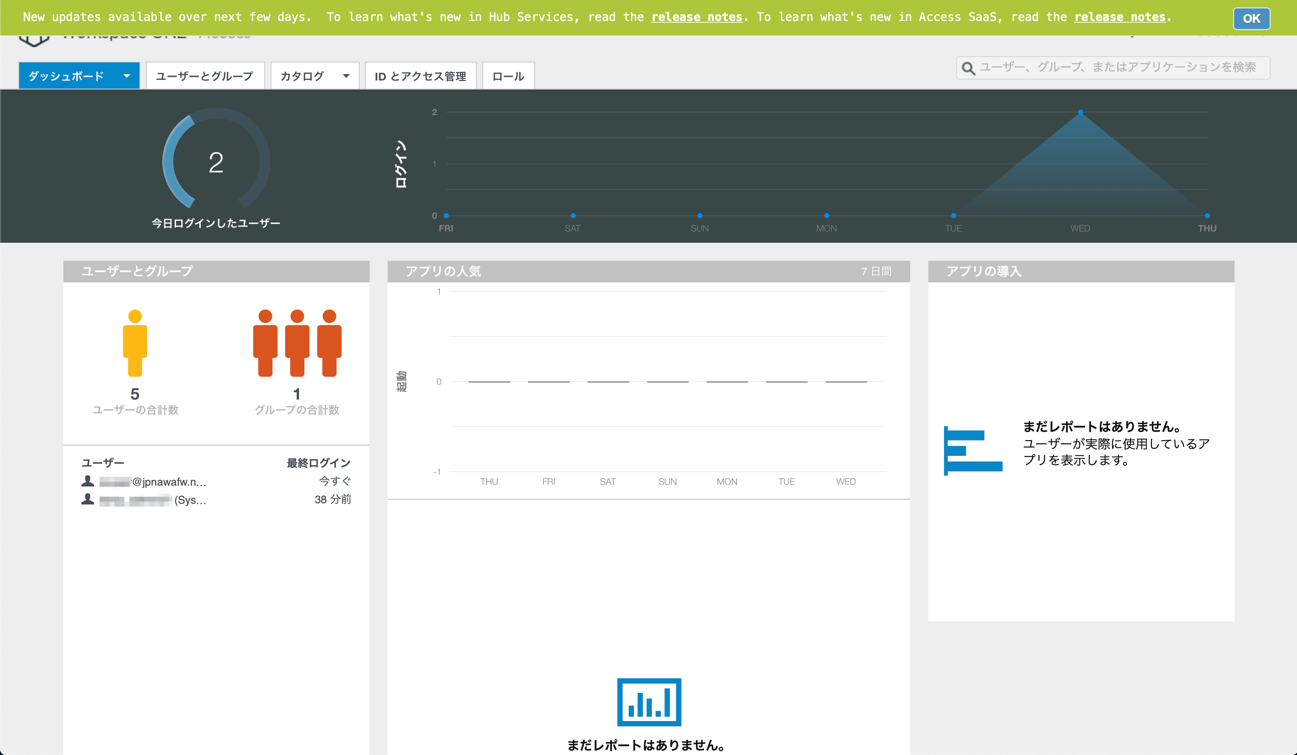
Task: Open the ID とアクセス管理 tab
Action: pos(420,76)
